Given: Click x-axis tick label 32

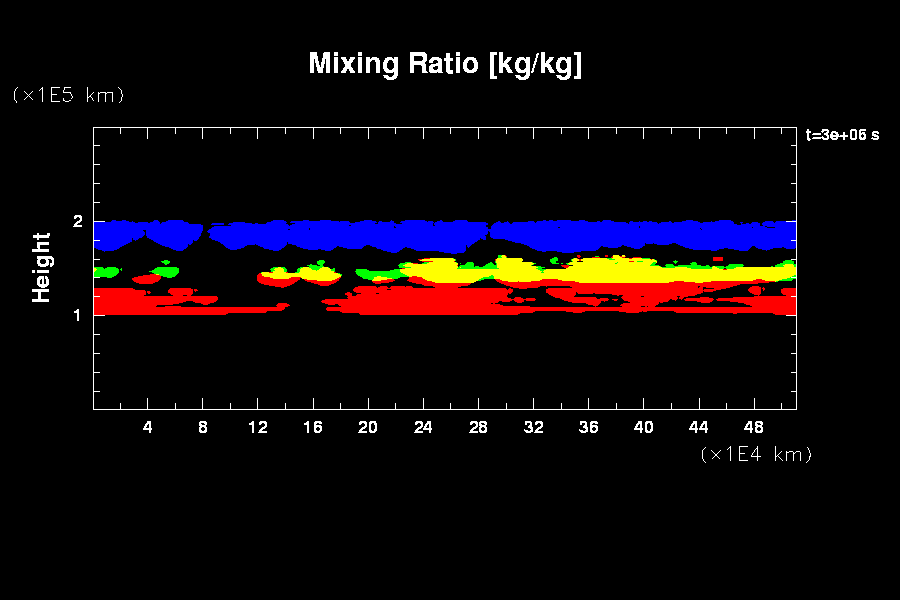Looking at the screenshot, I should (533, 427).
